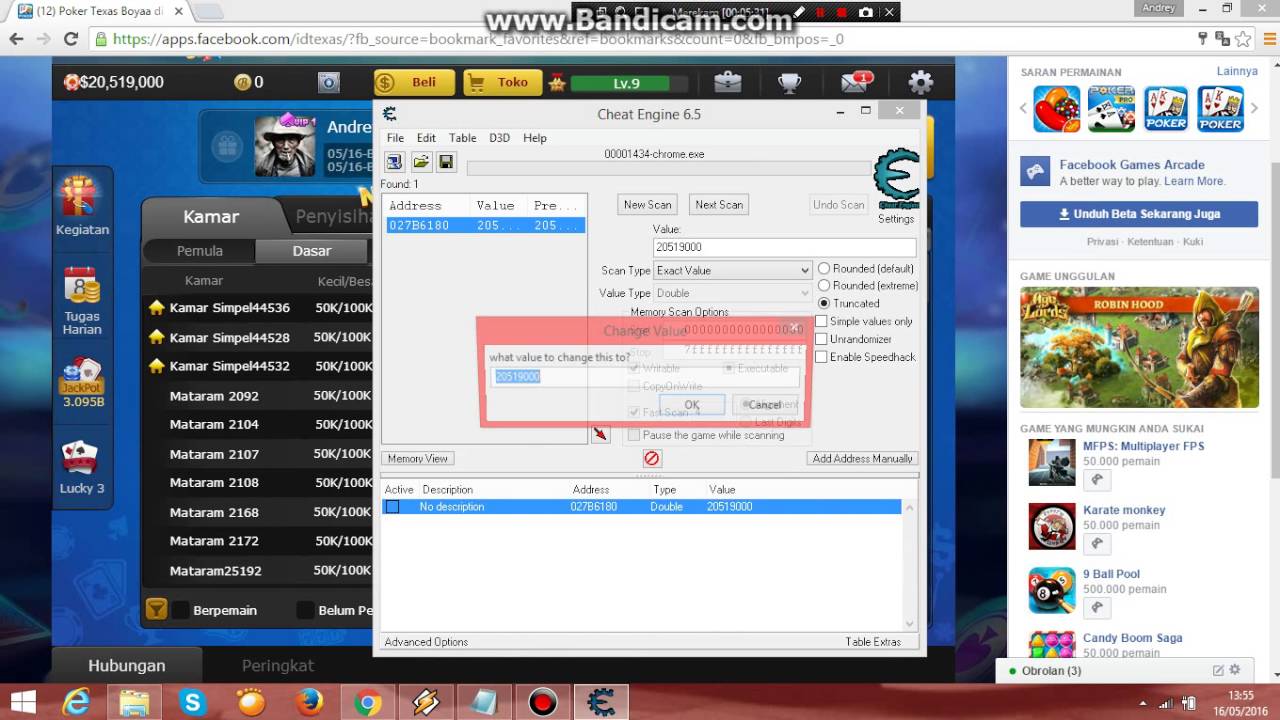Viewport: 1280px width, 720px height.
Task: Click the Open Process computer icon
Action: click(x=394, y=162)
